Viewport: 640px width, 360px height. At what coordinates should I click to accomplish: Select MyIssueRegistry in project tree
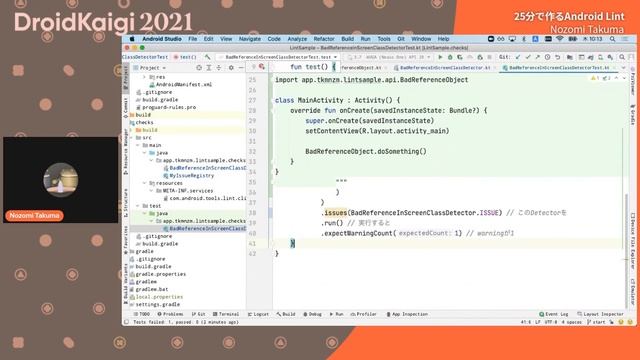[191, 176]
